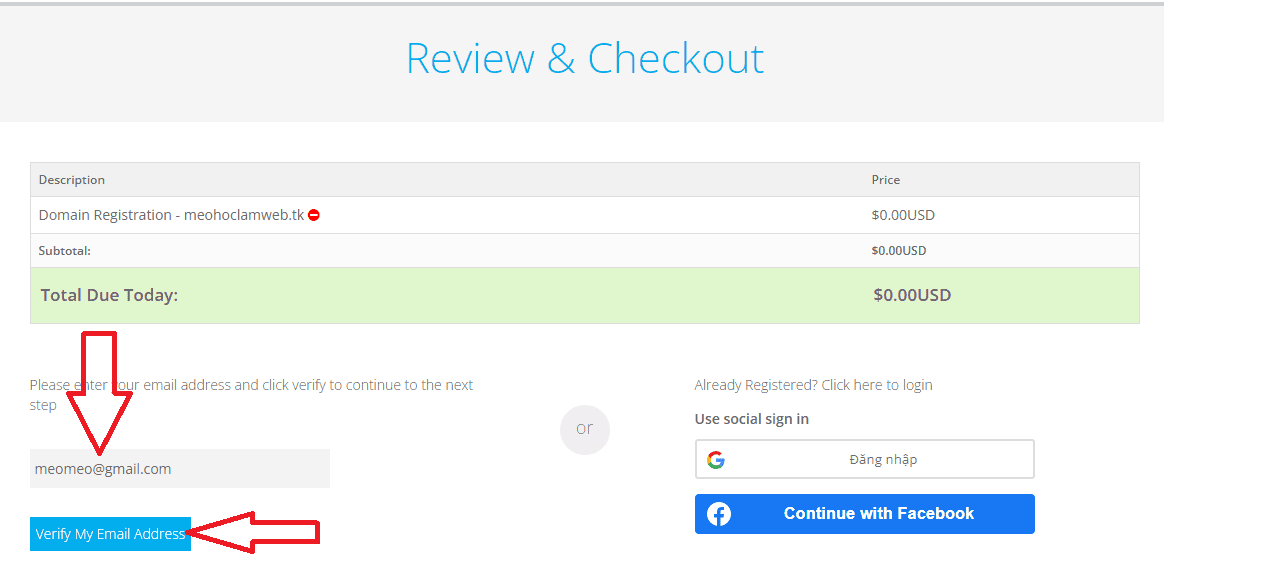The image size is (1275, 575).
Task: Focus the email address input field
Action: (x=180, y=469)
